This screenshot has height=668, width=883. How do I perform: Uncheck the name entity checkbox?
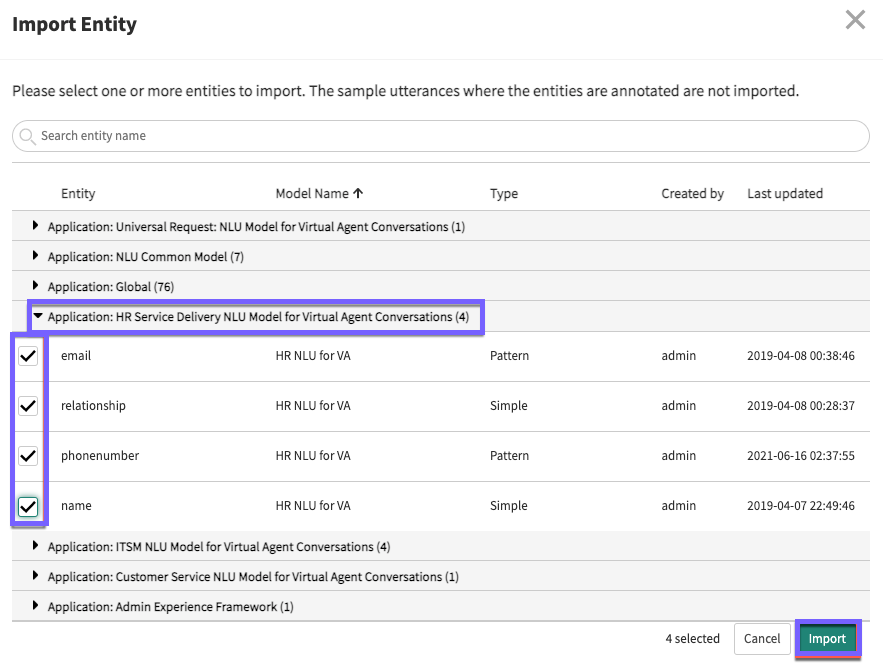(28, 506)
